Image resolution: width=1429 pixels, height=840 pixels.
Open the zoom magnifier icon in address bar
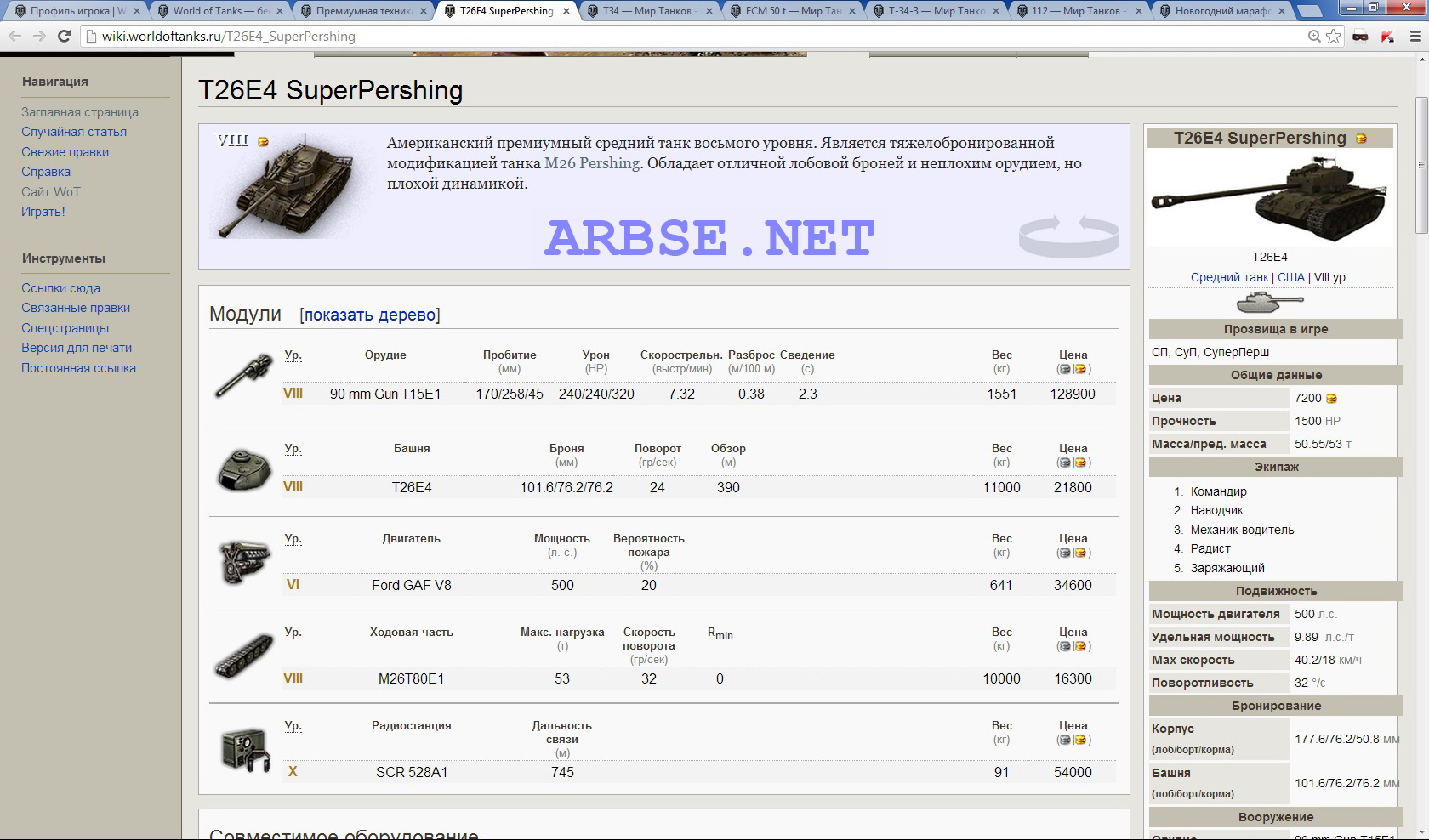point(1315,37)
